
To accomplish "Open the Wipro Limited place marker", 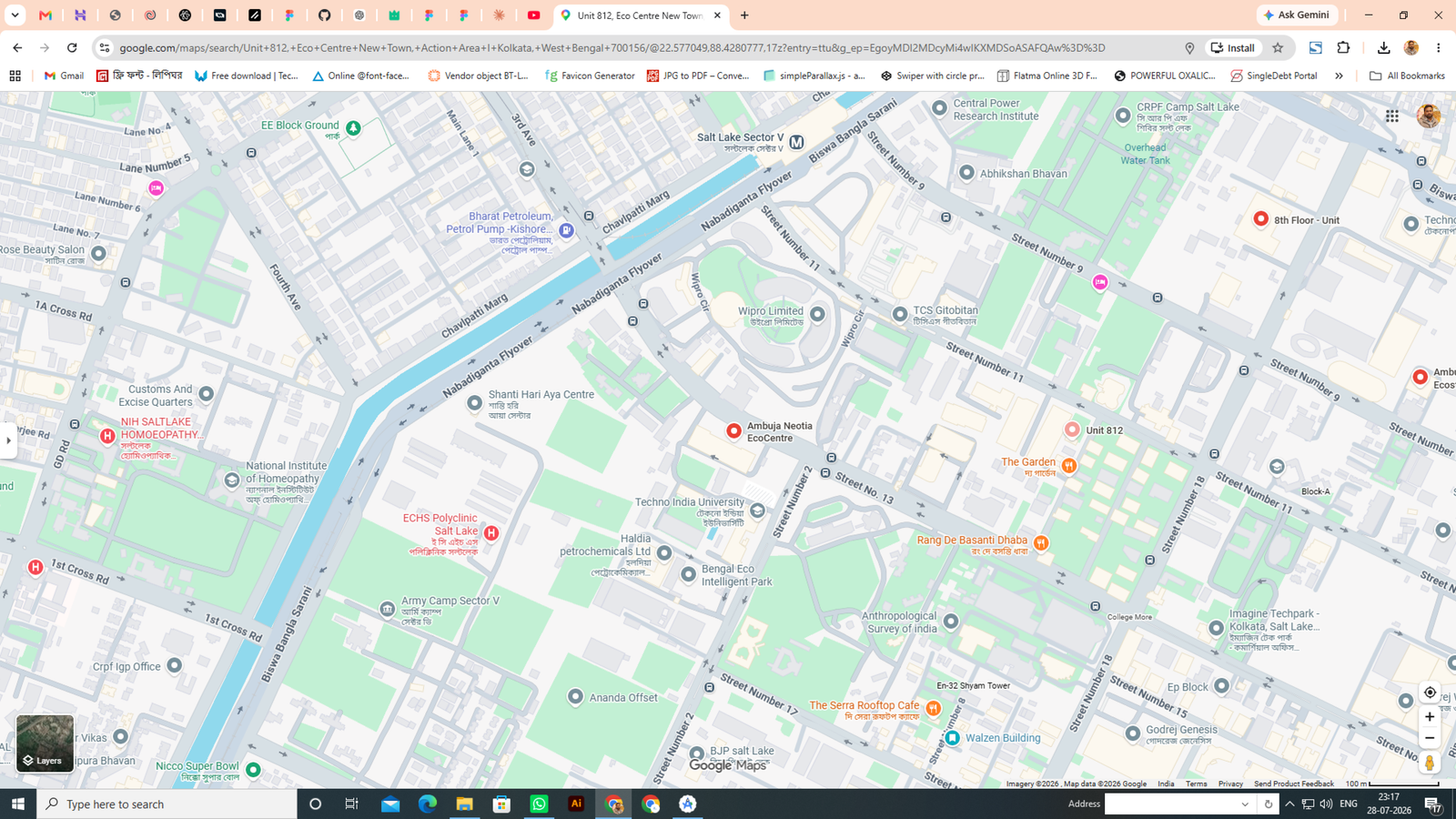I will click(x=817, y=314).
